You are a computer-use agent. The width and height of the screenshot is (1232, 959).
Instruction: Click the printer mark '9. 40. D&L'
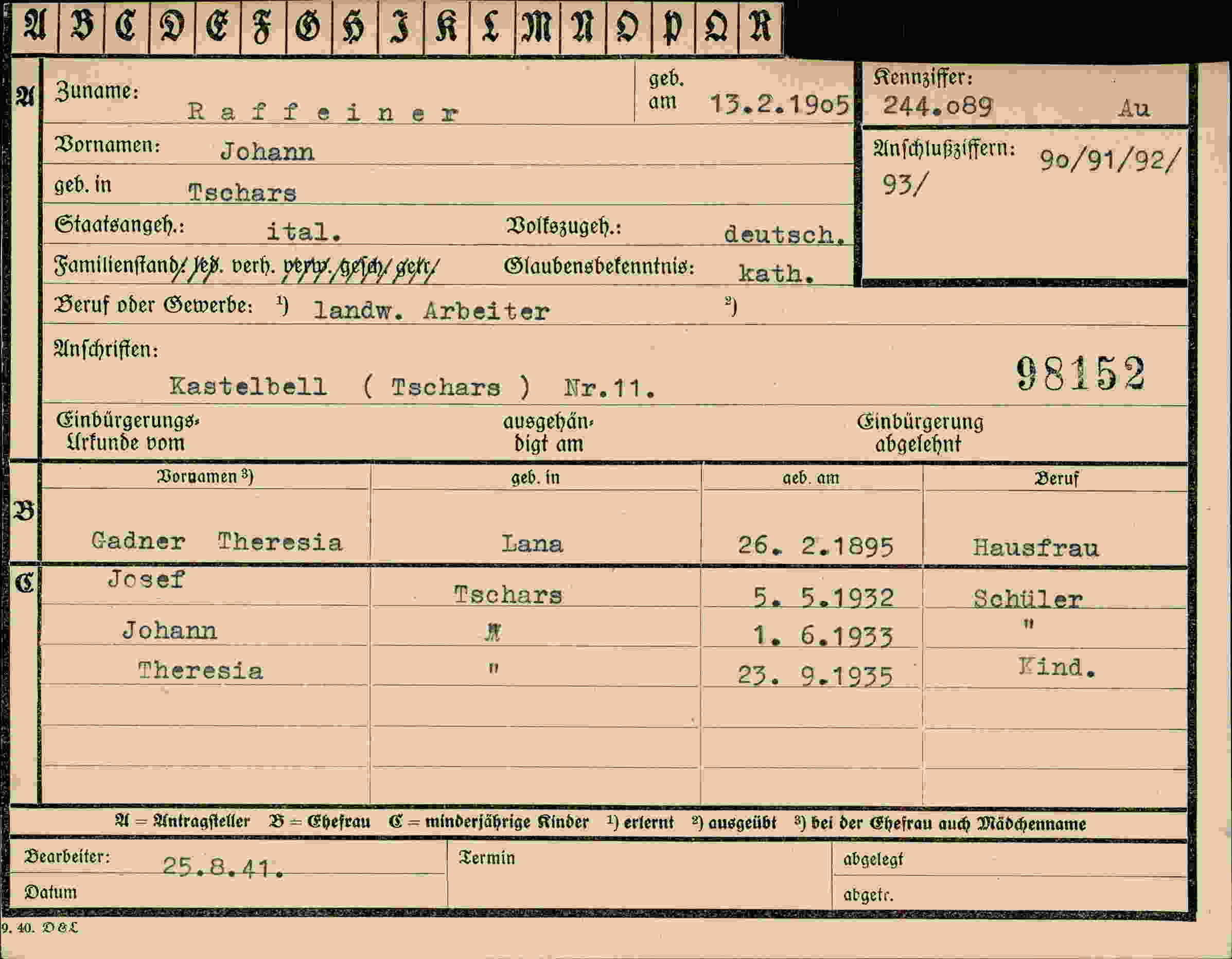40,928
